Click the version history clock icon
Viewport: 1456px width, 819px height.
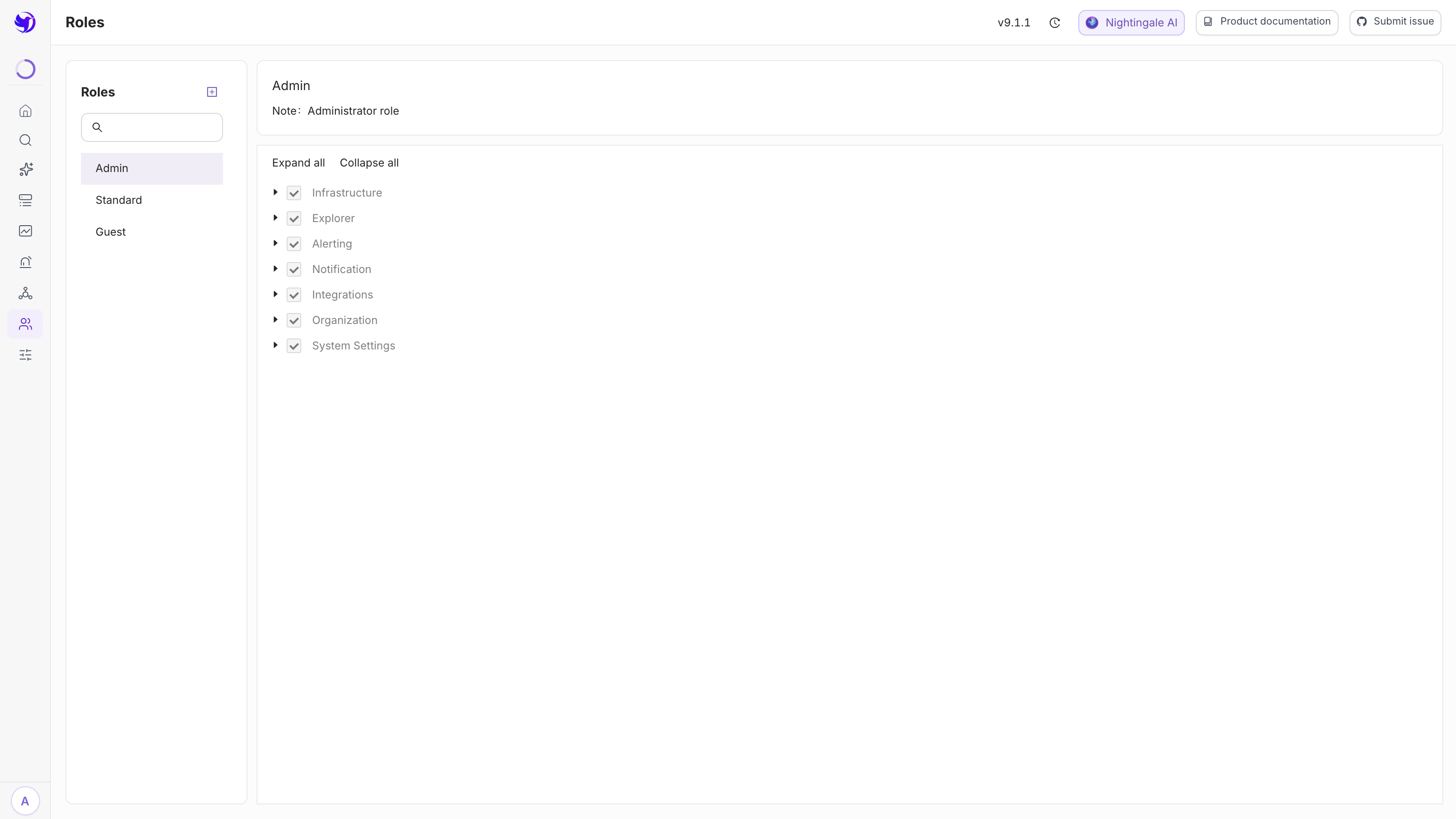tap(1055, 23)
